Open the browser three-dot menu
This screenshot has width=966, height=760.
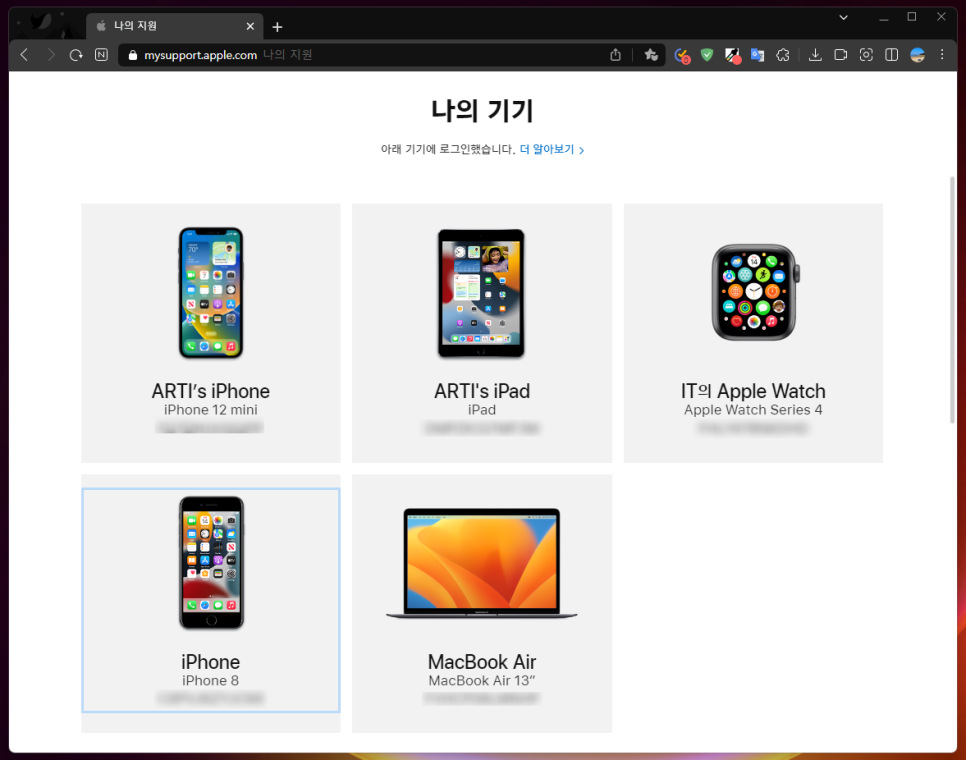pyautogui.click(x=942, y=55)
